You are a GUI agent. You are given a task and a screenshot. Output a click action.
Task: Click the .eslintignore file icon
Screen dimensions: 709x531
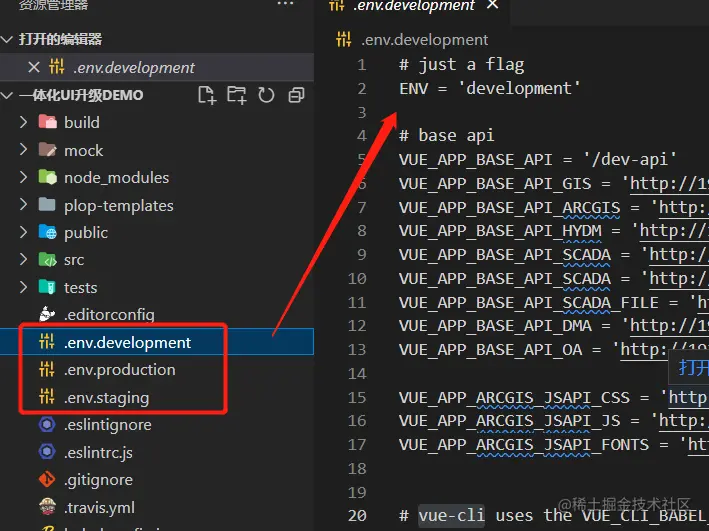coord(47,425)
